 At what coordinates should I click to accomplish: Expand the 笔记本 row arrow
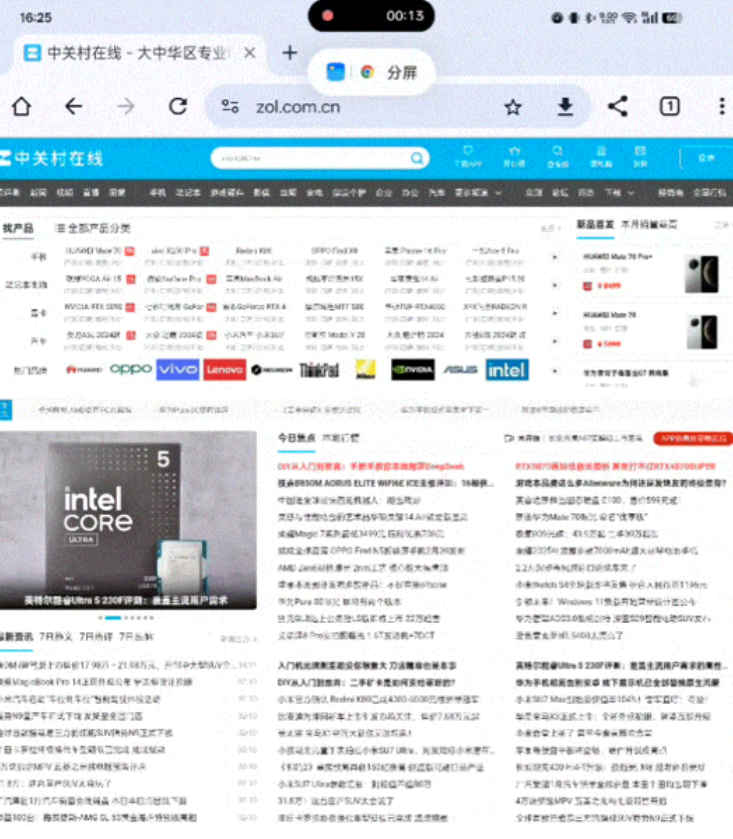coord(555,285)
